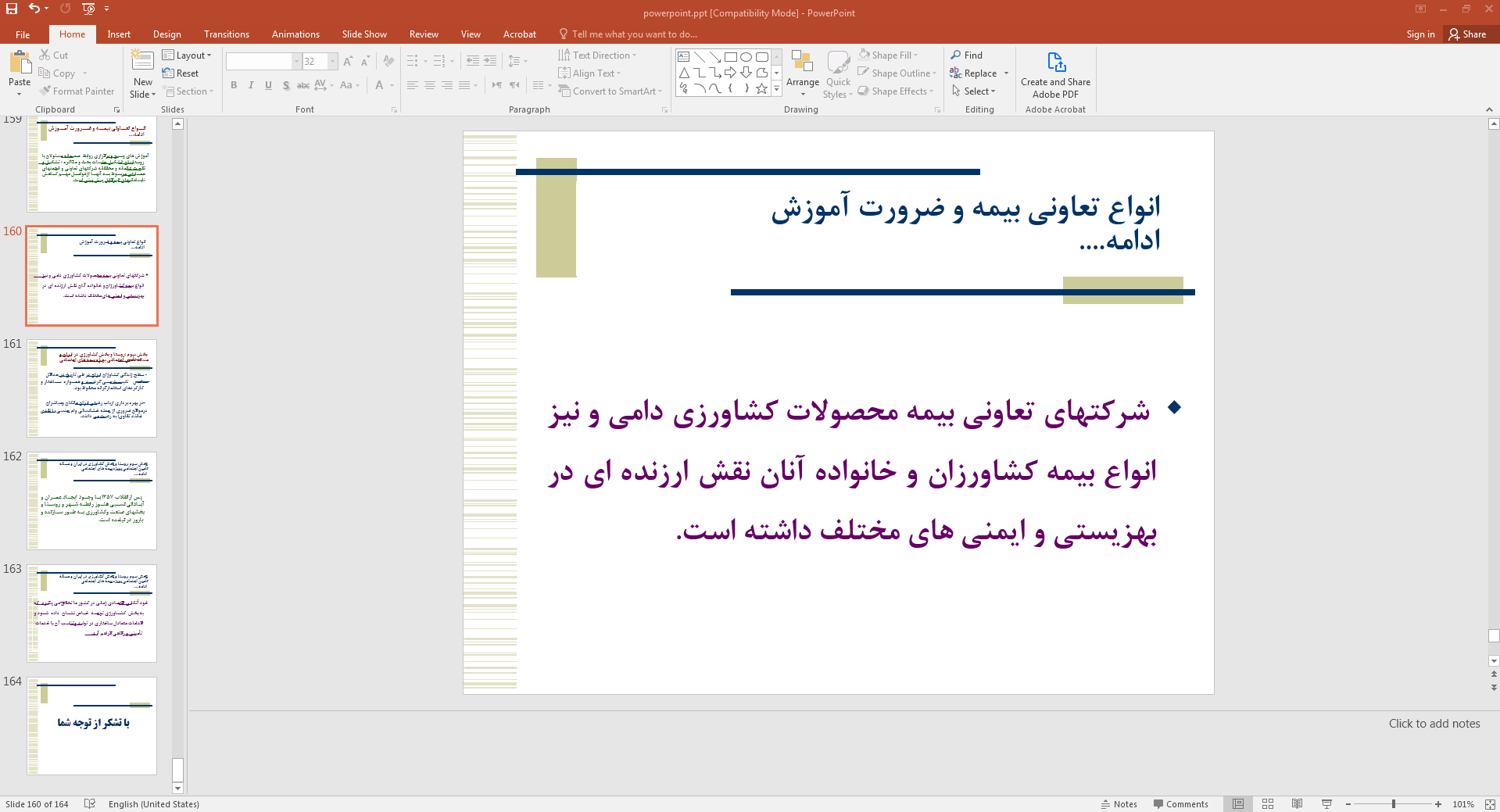Click the Cut scissors command

click(54, 55)
